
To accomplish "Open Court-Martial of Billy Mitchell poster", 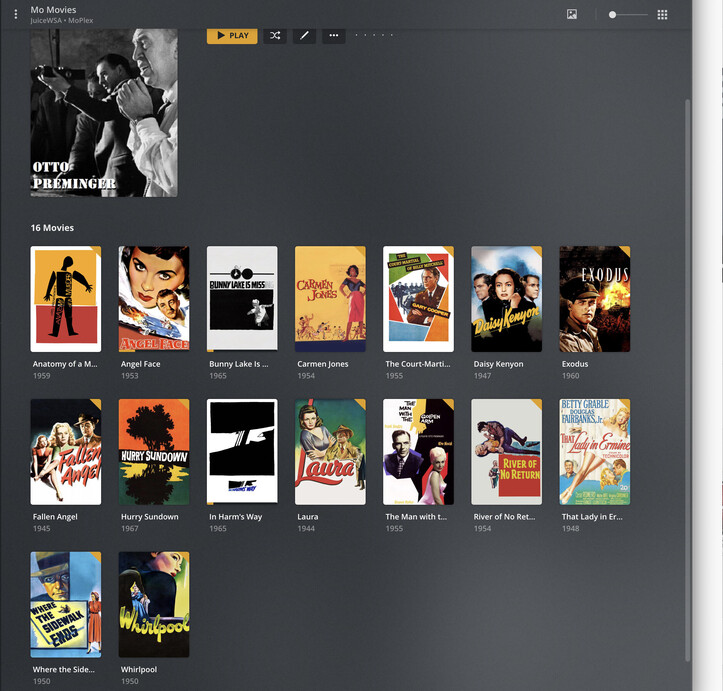I will point(418,299).
